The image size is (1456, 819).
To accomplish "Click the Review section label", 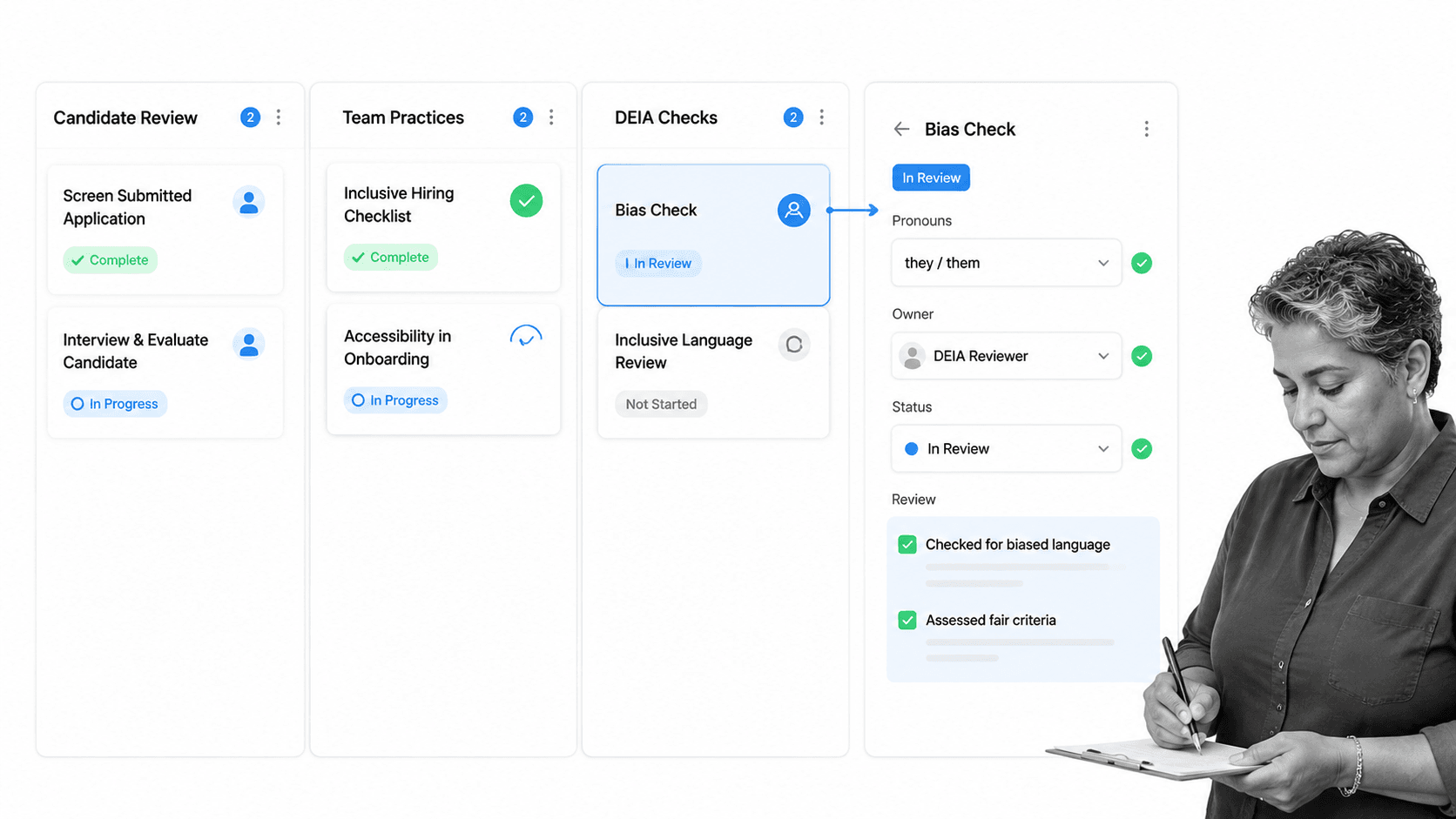I will click(x=913, y=500).
